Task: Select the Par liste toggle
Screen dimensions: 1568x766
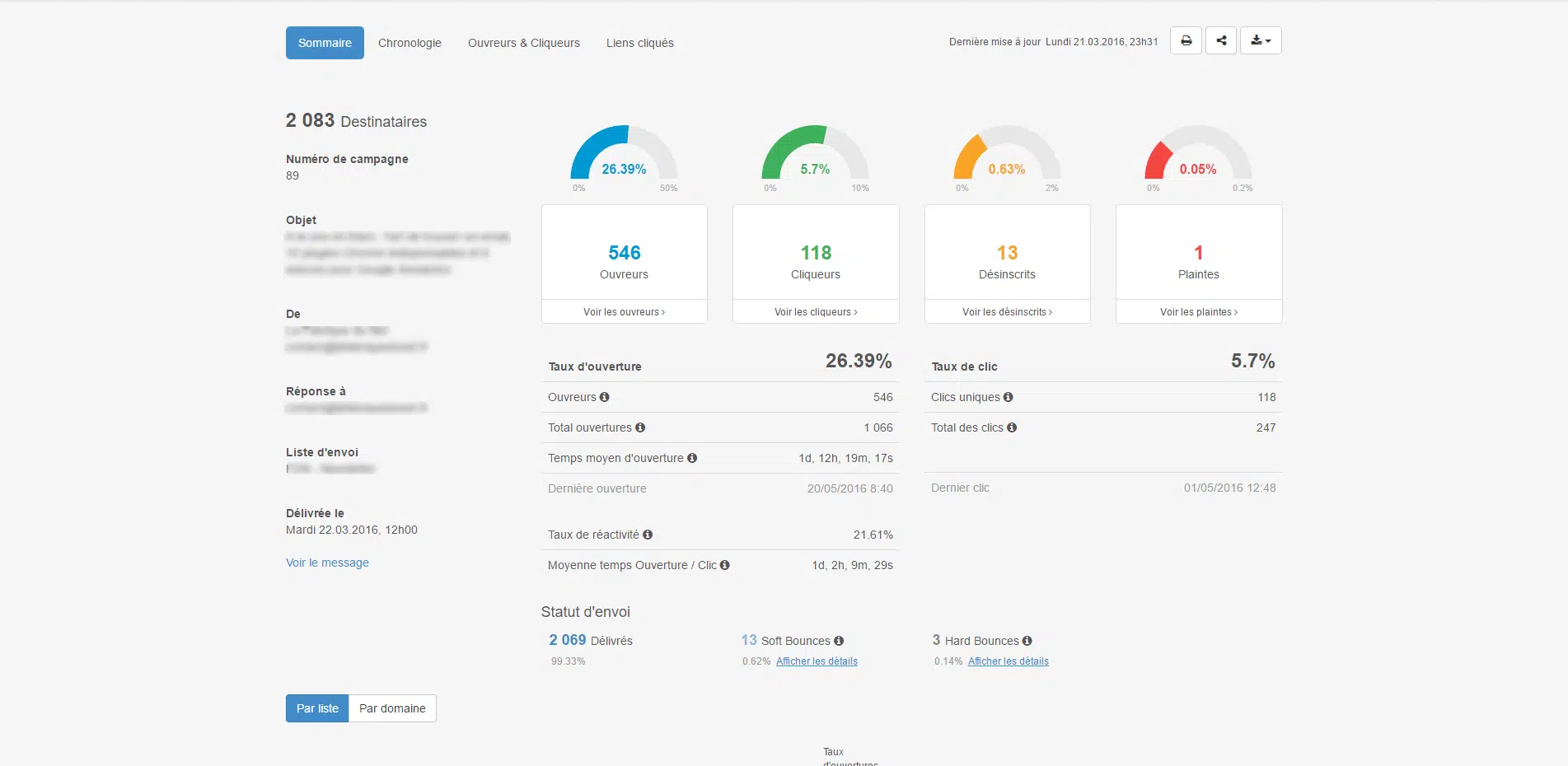Action: 317,708
